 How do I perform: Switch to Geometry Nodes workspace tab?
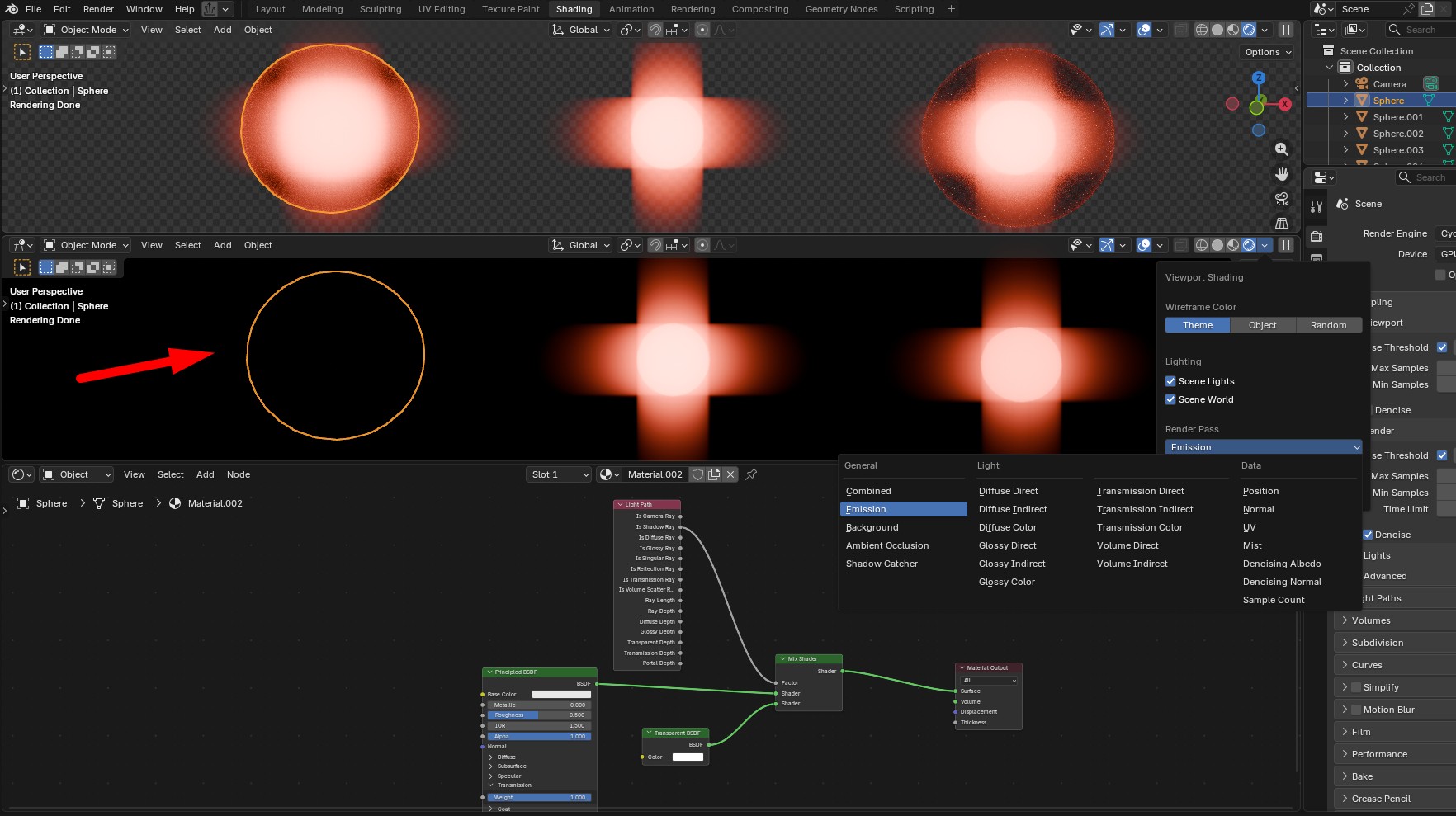click(x=841, y=9)
